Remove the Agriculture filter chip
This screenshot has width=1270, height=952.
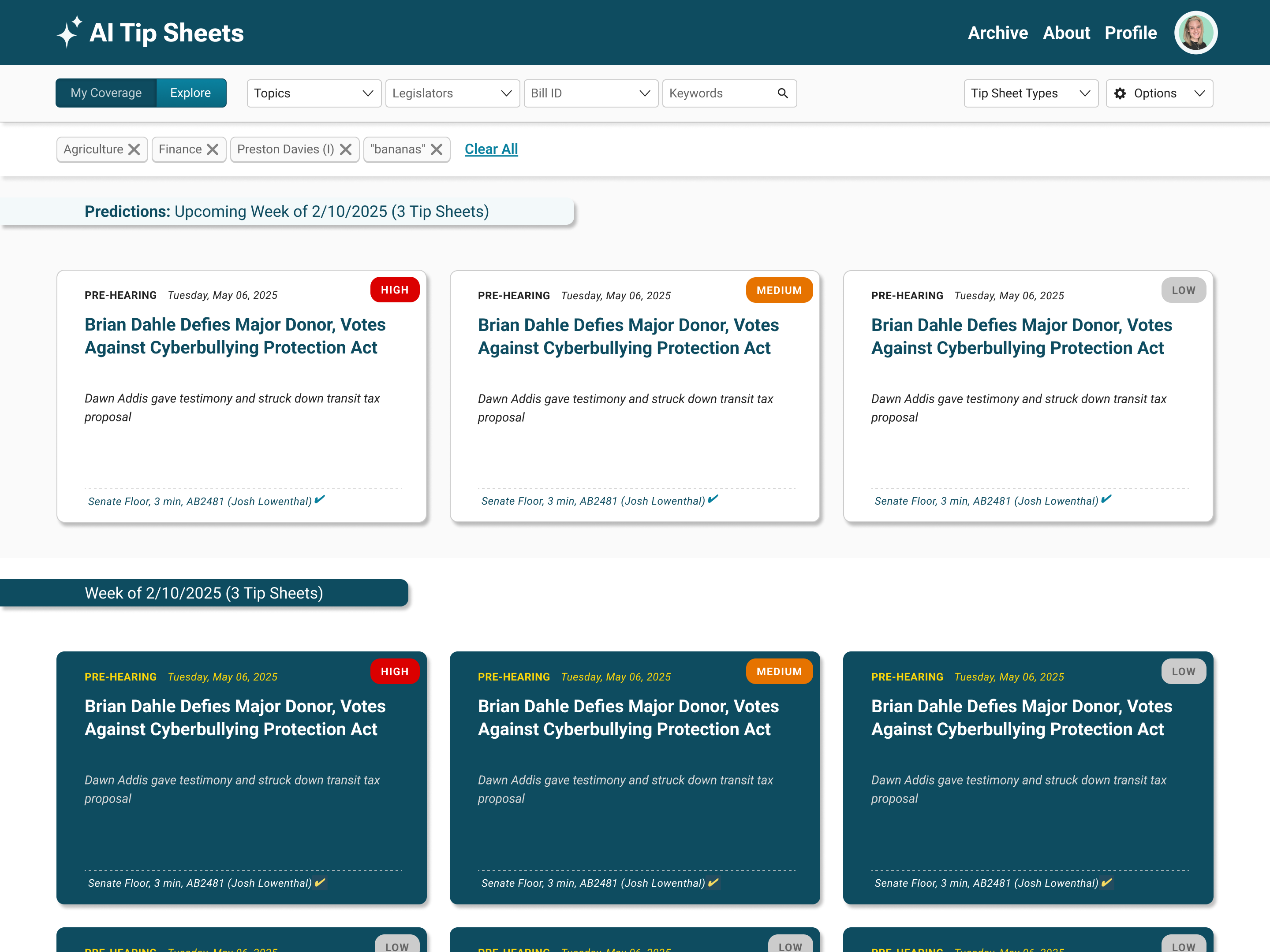pyautogui.click(x=134, y=150)
